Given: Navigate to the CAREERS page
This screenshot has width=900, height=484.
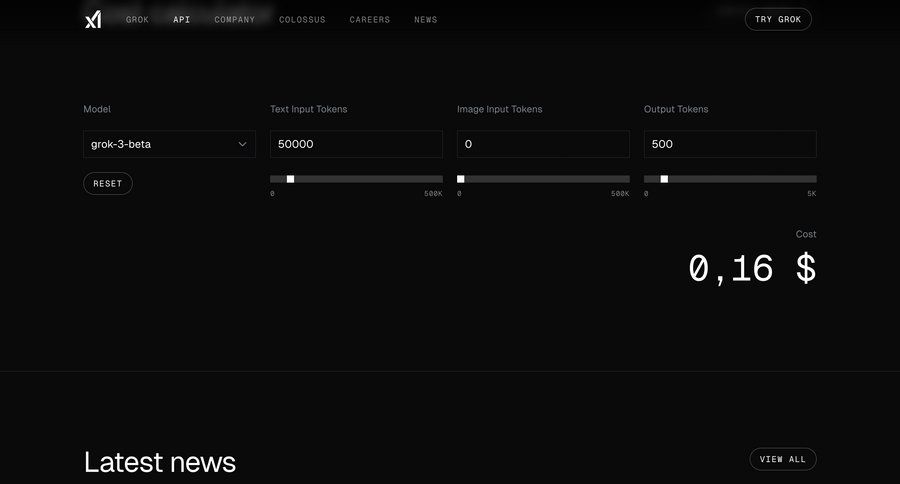Looking at the screenshot, I should point(370,20).
